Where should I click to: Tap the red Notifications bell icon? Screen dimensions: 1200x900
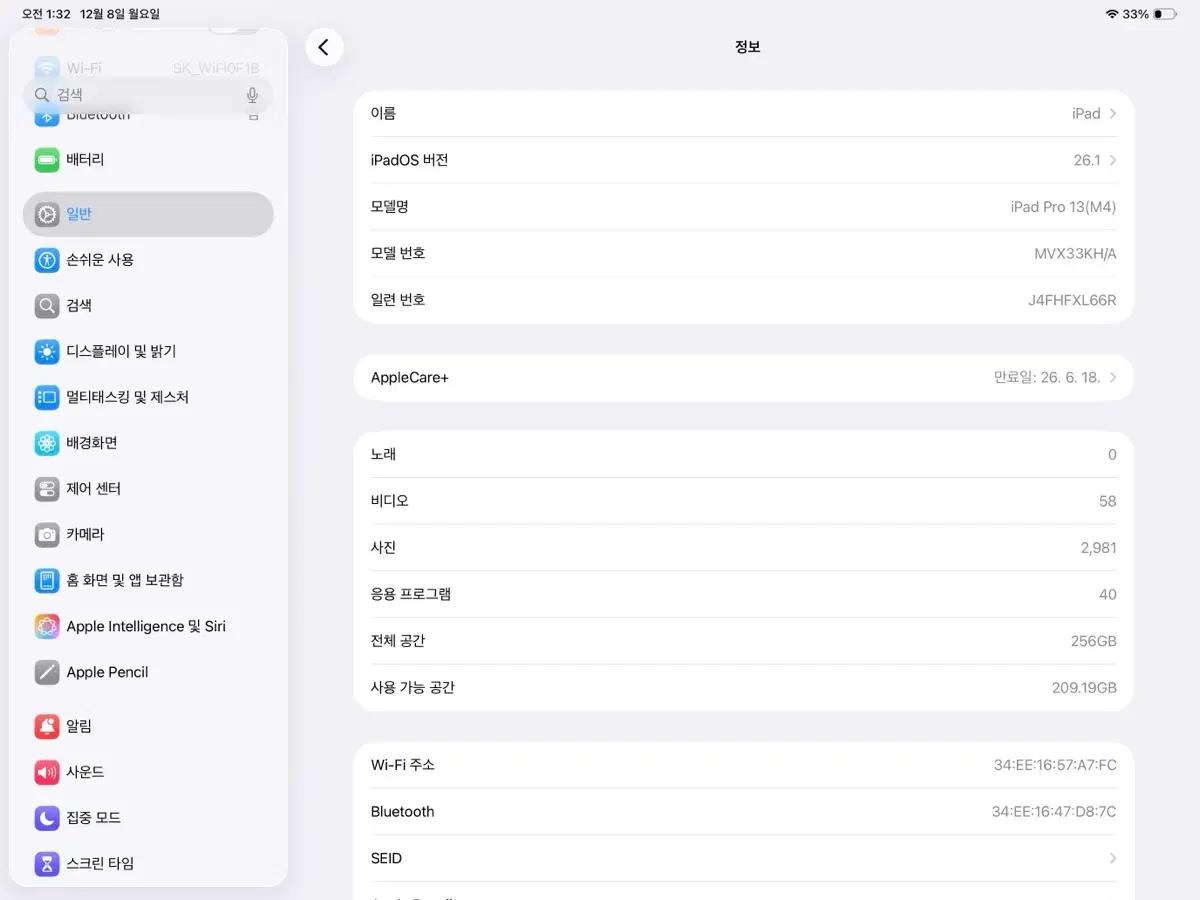47,726
